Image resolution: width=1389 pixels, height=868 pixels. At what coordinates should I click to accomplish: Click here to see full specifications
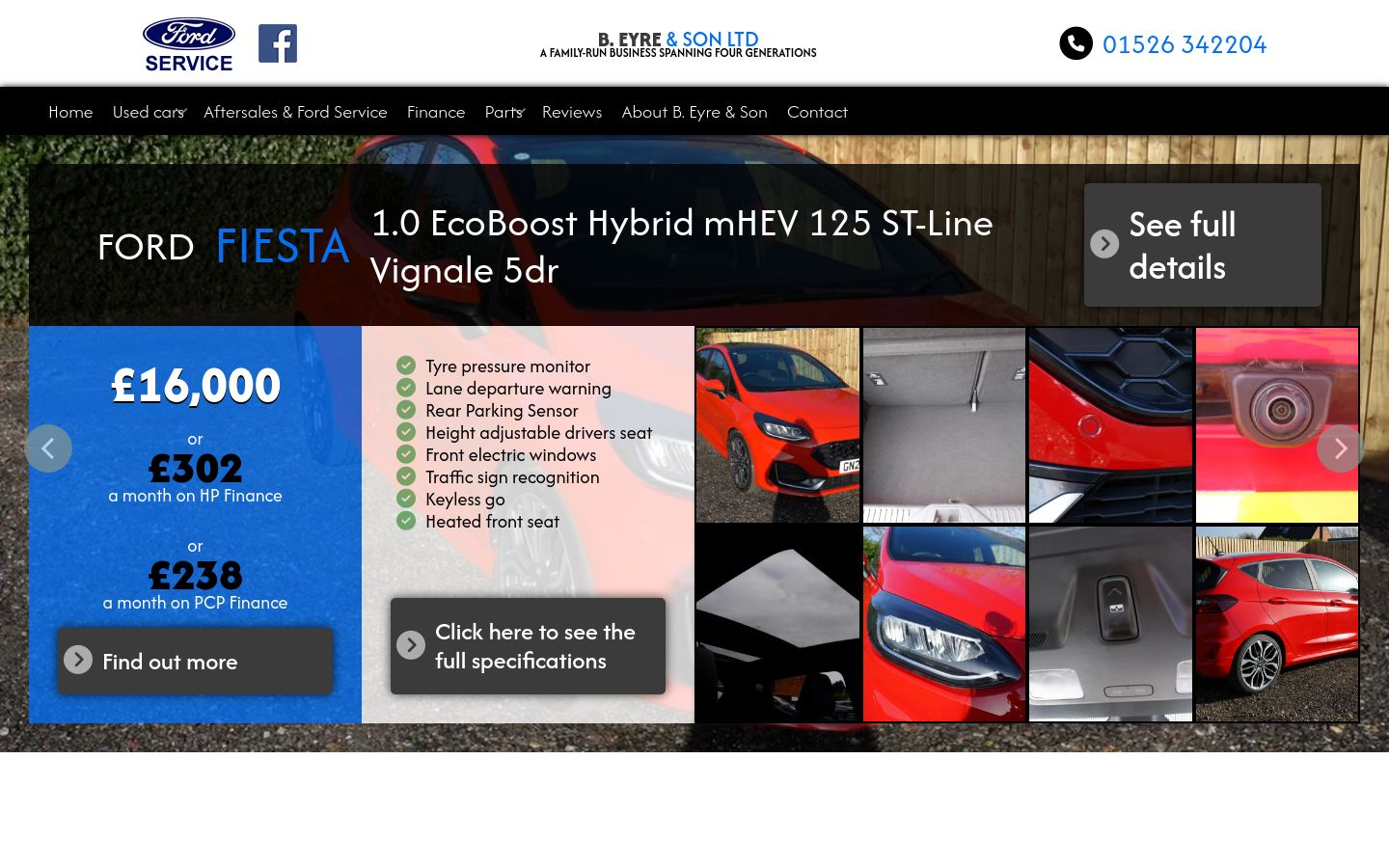tap(528, 646)
